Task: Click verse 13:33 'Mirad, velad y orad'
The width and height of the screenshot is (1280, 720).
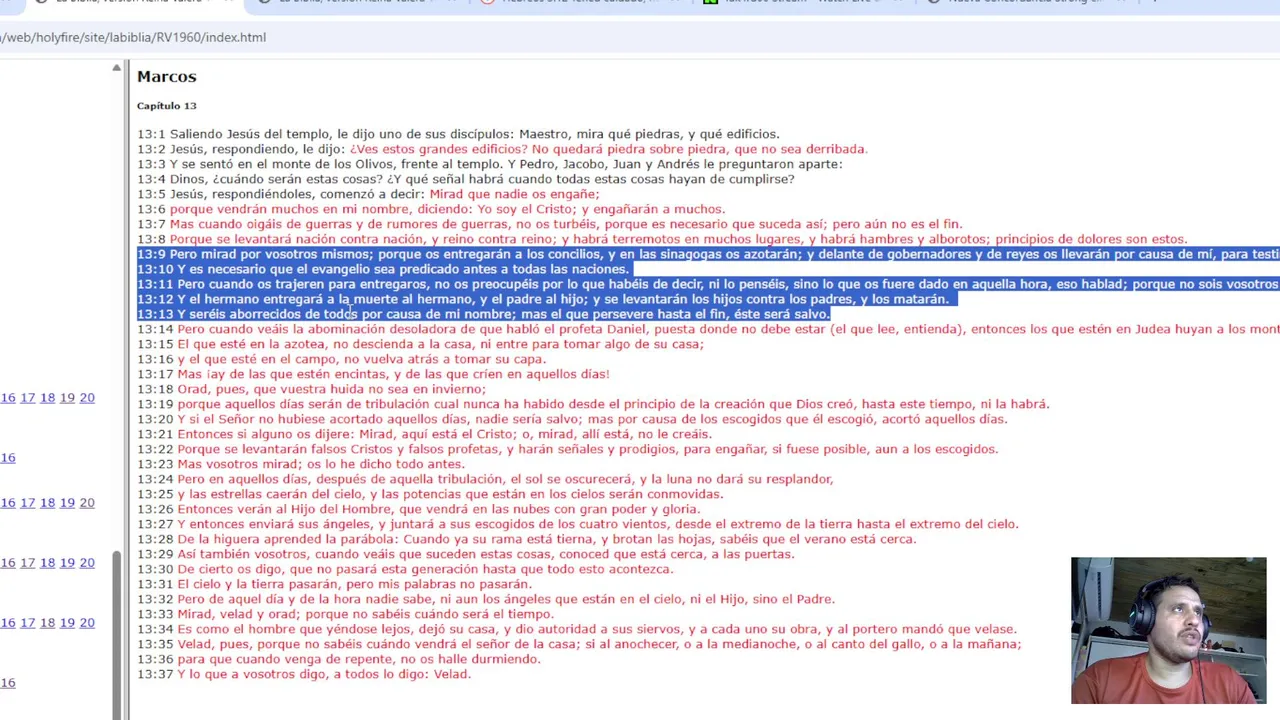Action: pyautogui.click(x=345, y=614)
